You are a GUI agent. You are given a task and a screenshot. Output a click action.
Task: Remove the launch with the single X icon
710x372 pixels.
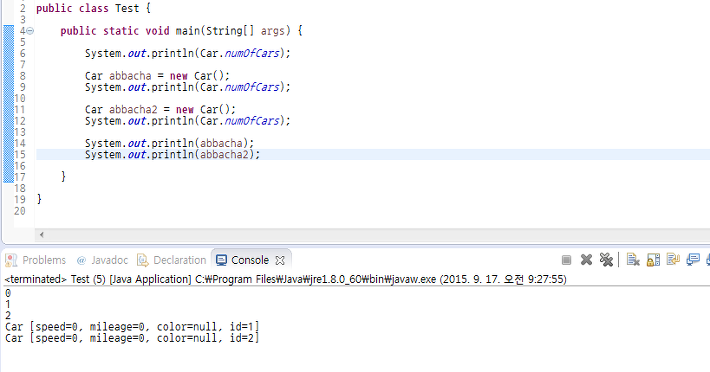(586, 260)
